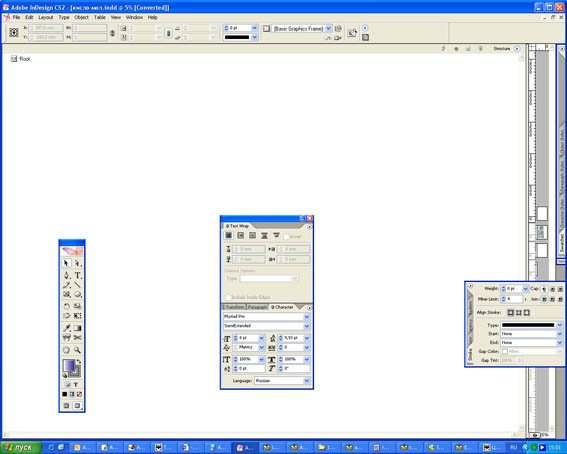This screenshot has width=567, height=454.
Task: Click the Windows Start (пуск) button
Action: pyautogui.click(x=21, y=447)
